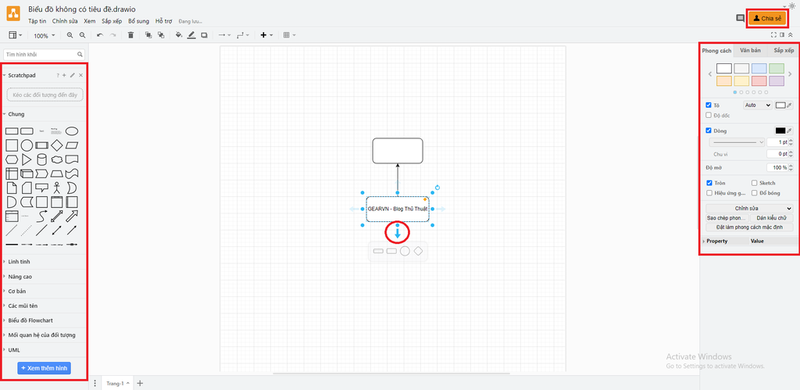
Task: Select the diamond shape in Chung palette
Action: pos(57,145)
